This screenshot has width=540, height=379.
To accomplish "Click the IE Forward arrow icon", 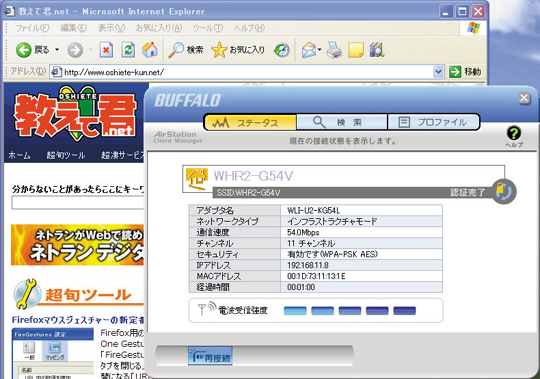I will (75, 50).
